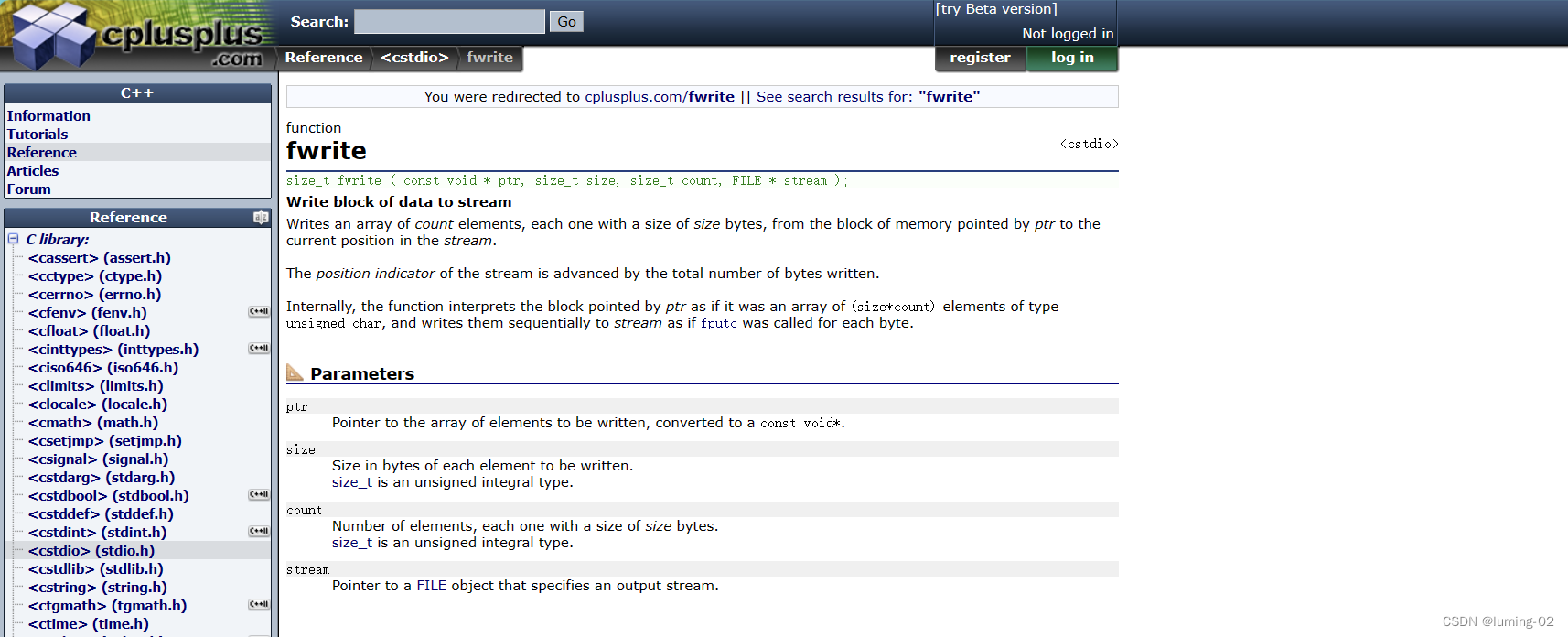Viewport: 1568px width, 637px height.
Task: Click the C++11 badge next to cstdint
Action: coord(259,532)
